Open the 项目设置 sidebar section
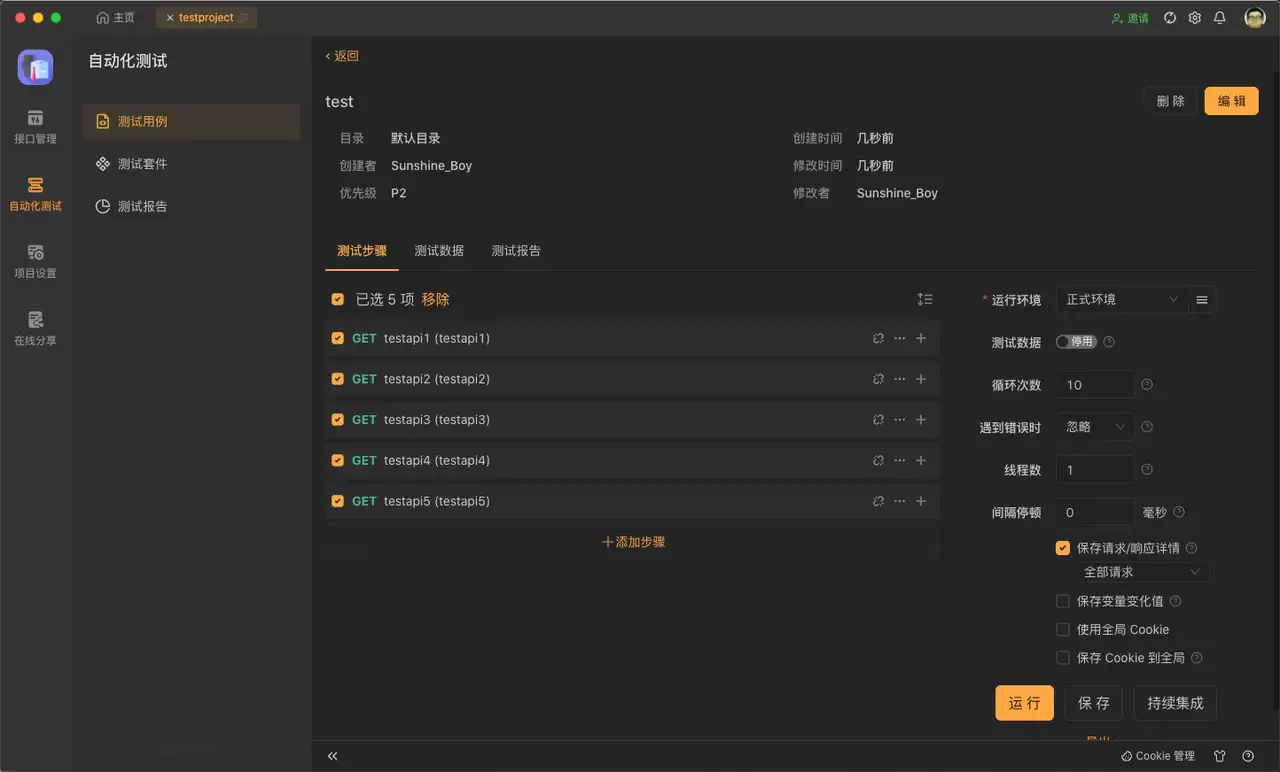Screen dimensions: 1280x772 35,261
